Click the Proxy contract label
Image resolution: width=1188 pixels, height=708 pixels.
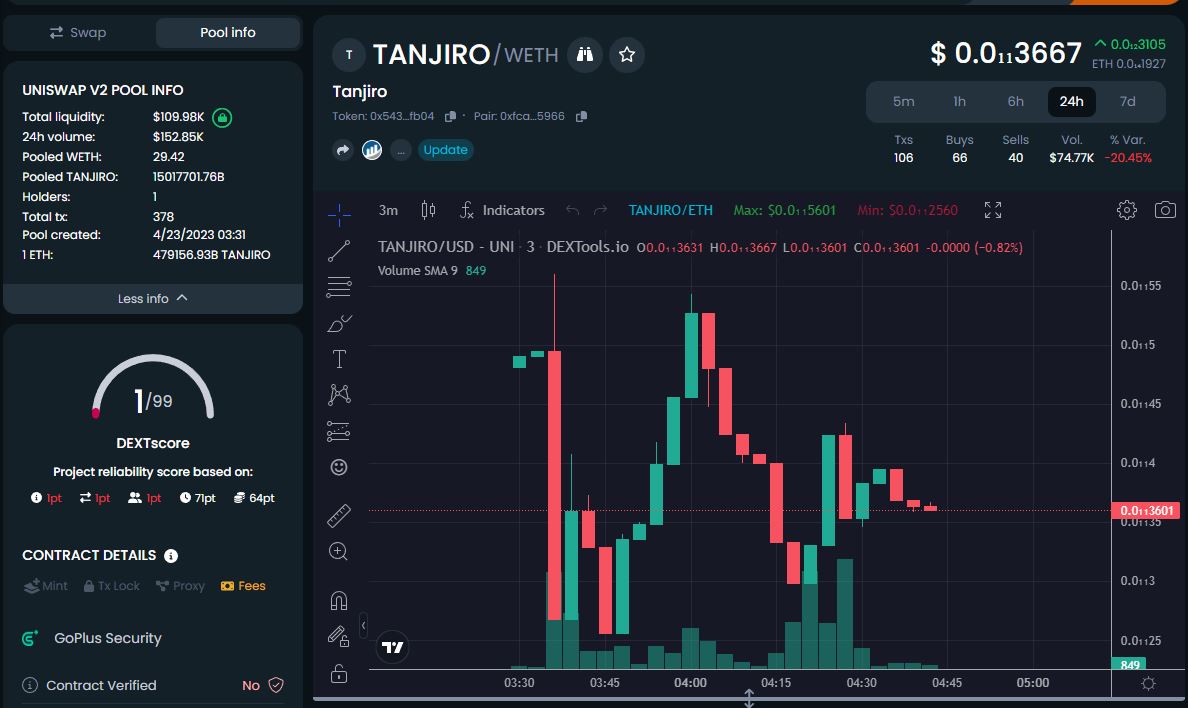(180, 586)
